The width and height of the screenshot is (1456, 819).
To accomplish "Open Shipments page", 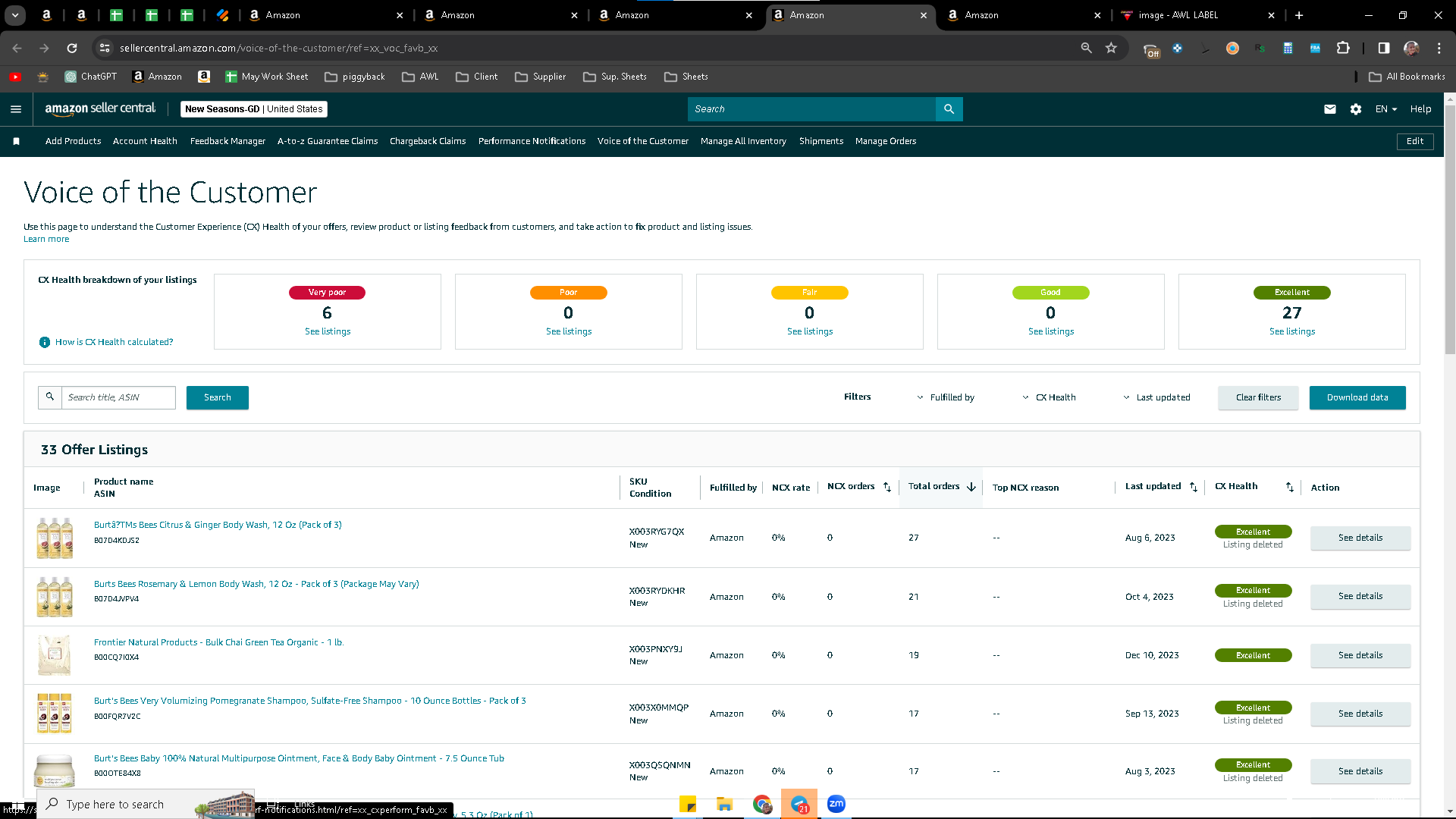I will point(821,141).
